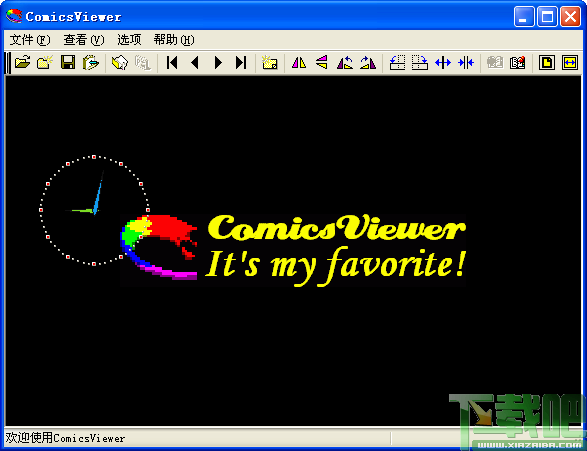Jump to the last page button
The image size is (587, 451).
(241, 63)
